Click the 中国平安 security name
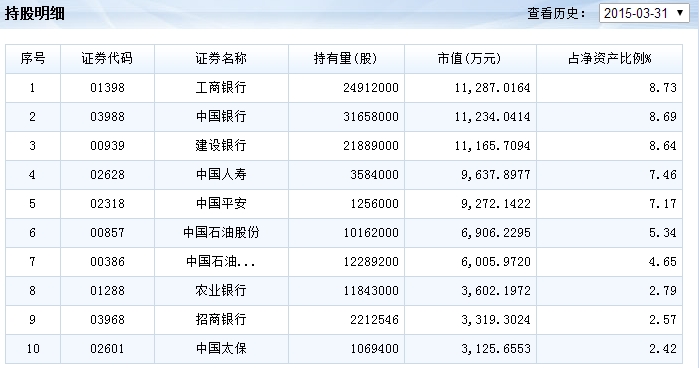The image size is (699, 368). pos(221,203)
